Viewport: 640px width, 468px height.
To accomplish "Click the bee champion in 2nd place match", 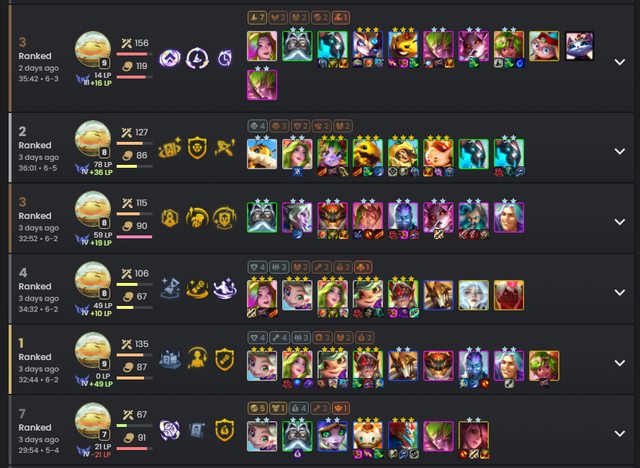I will pyautogui.click(x=262, y=154).
